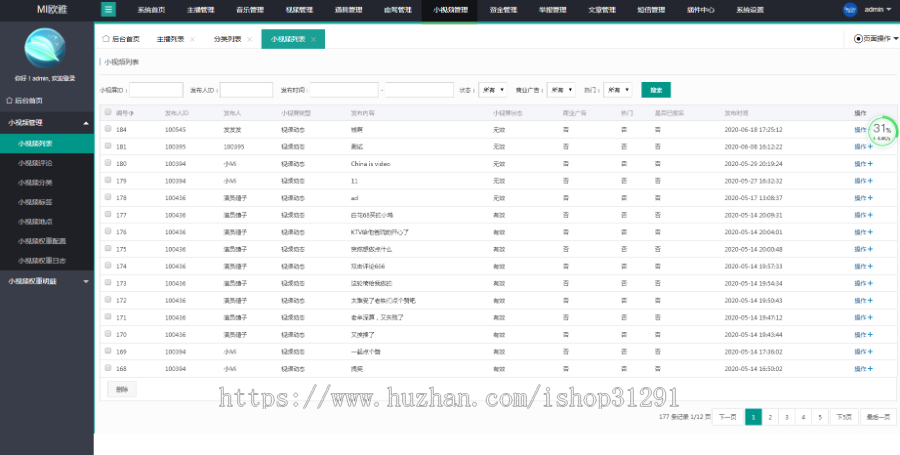Close the 分类列表 tab with its x icon
This screenshot has height=455, width=900.
pos(249,39)
